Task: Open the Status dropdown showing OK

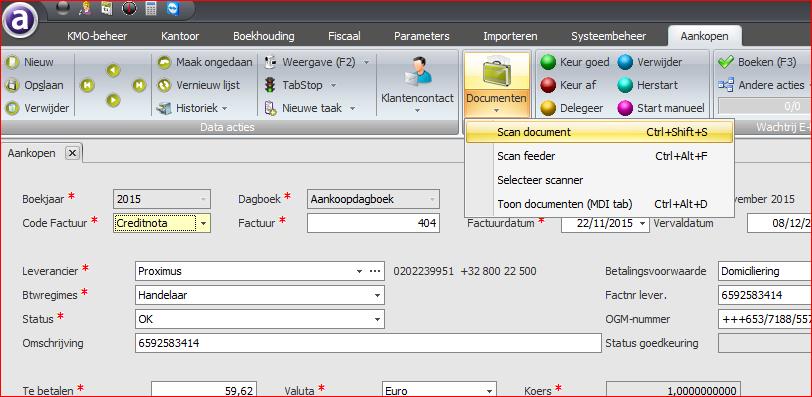Action: [378, 319]
